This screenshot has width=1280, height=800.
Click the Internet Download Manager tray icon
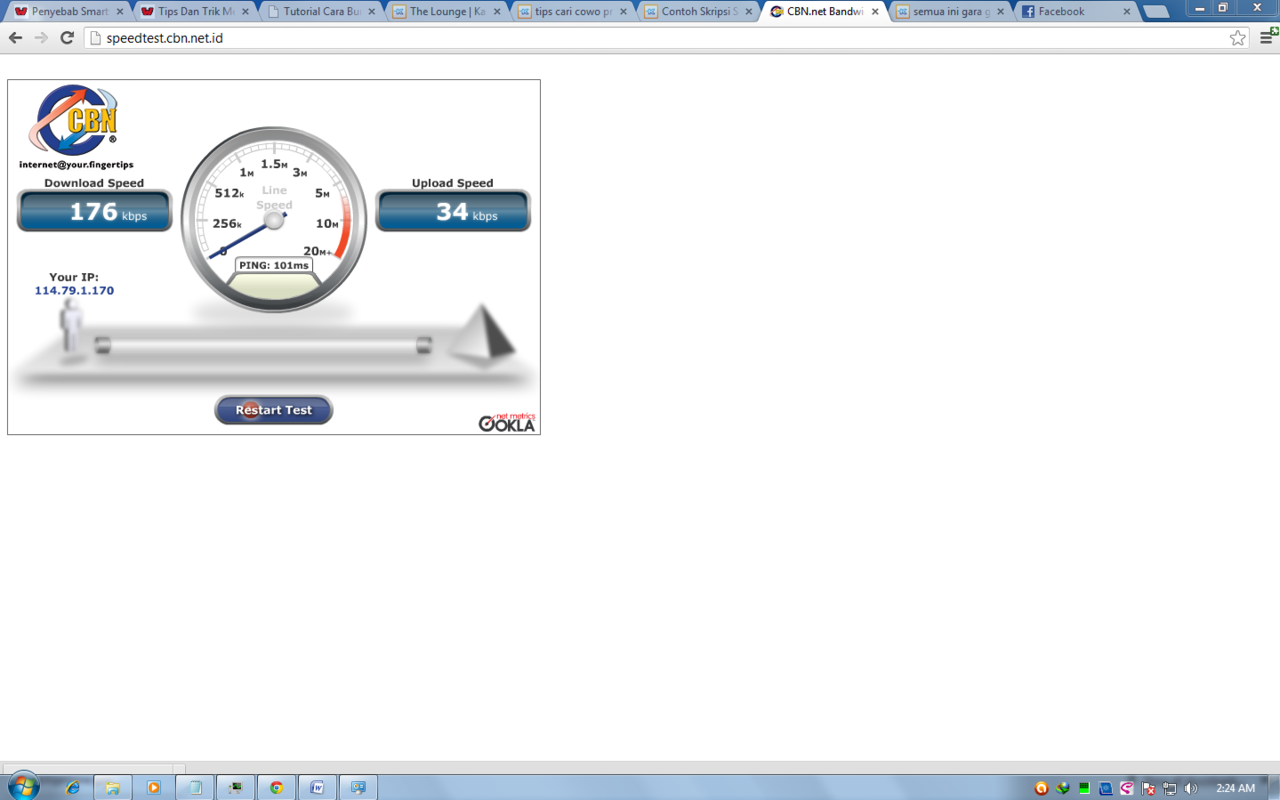click(x=1063, y=788)
